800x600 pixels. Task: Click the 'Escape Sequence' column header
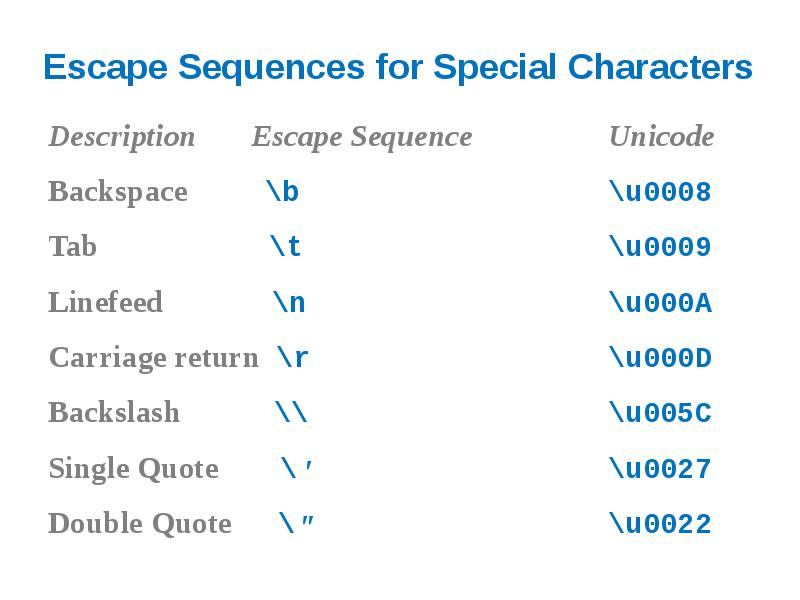(x=361, y=136)
